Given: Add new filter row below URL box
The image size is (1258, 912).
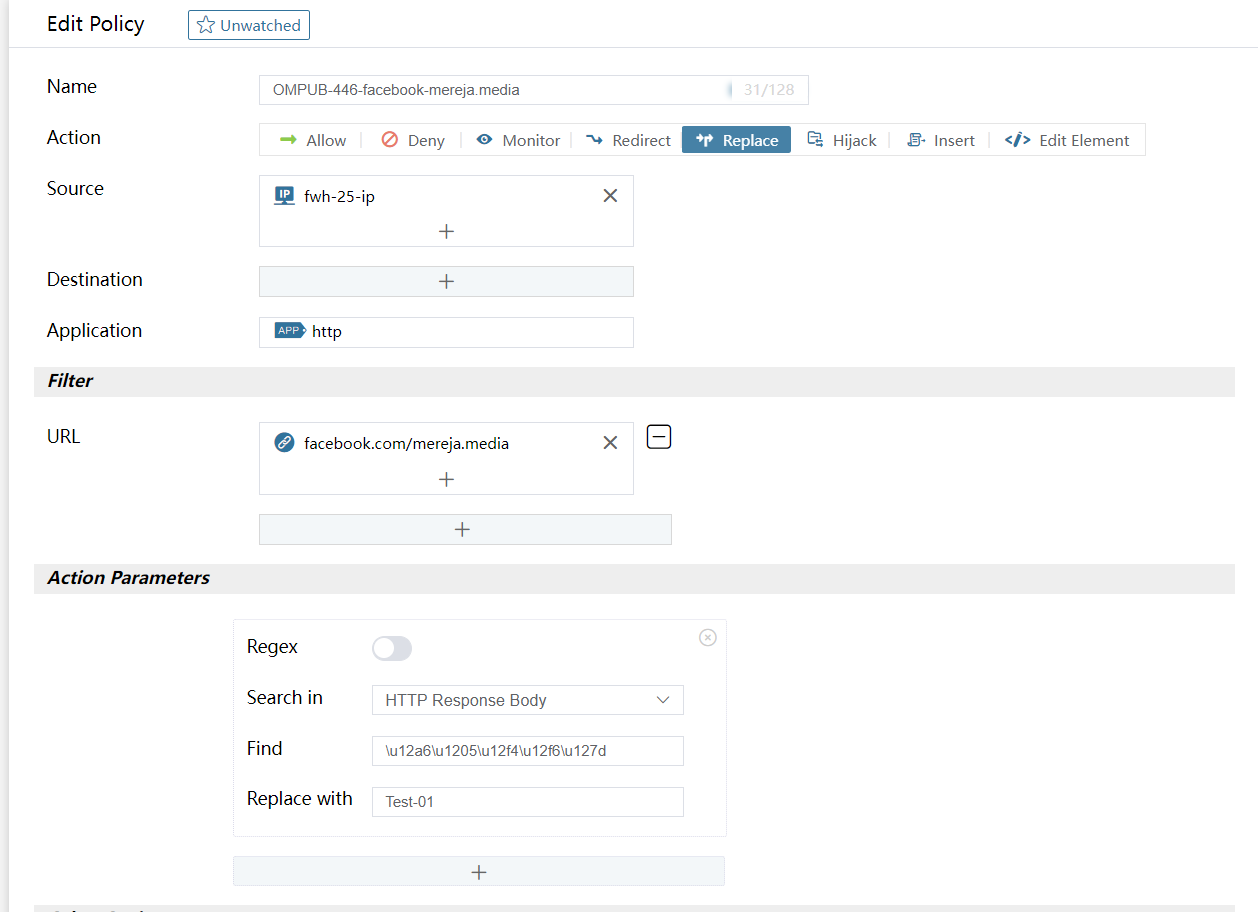Looking at the screenshot, I should click(462, 530).
